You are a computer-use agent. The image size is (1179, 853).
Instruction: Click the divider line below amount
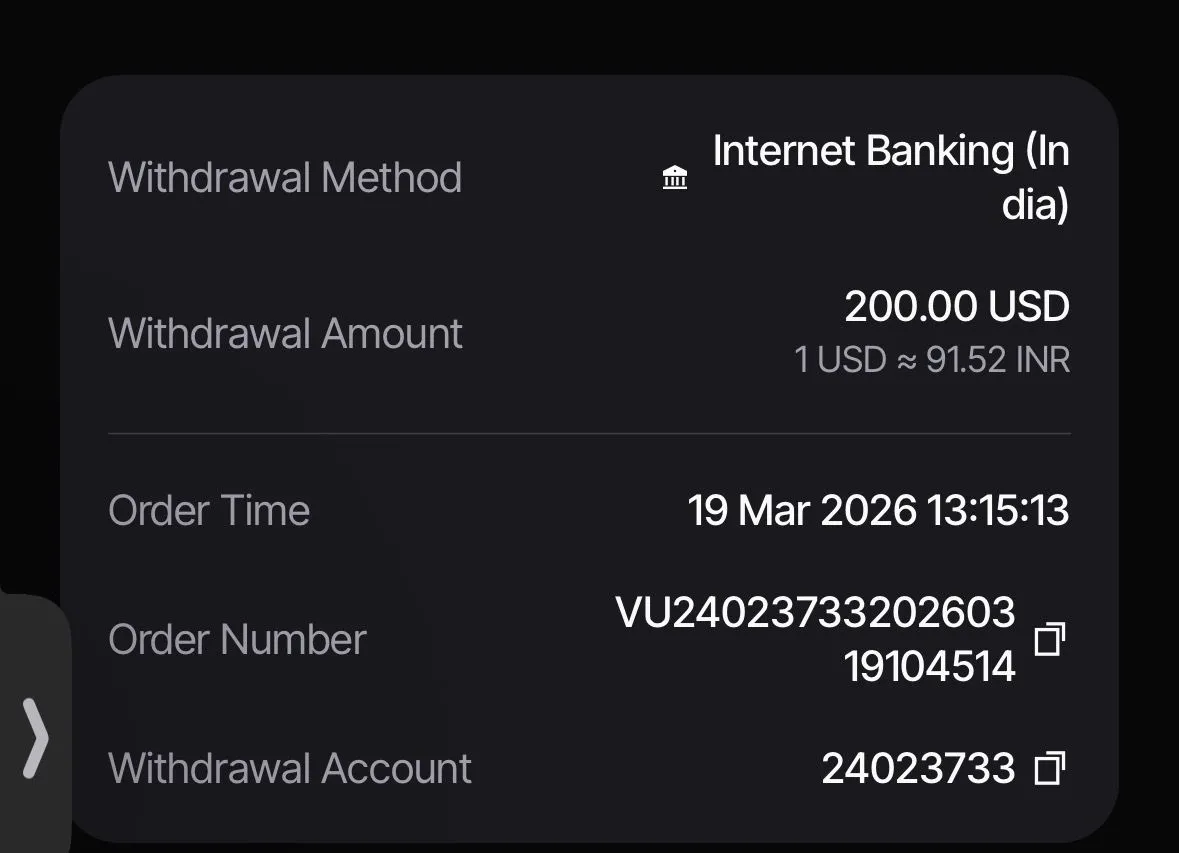click(x=590, y=433)
